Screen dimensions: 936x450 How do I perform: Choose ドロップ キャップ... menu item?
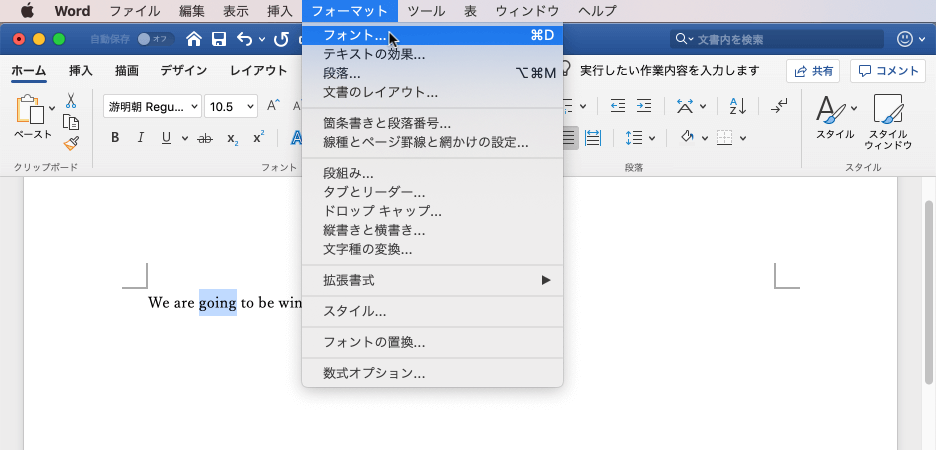pyautogui.click(x=432, y=211)
